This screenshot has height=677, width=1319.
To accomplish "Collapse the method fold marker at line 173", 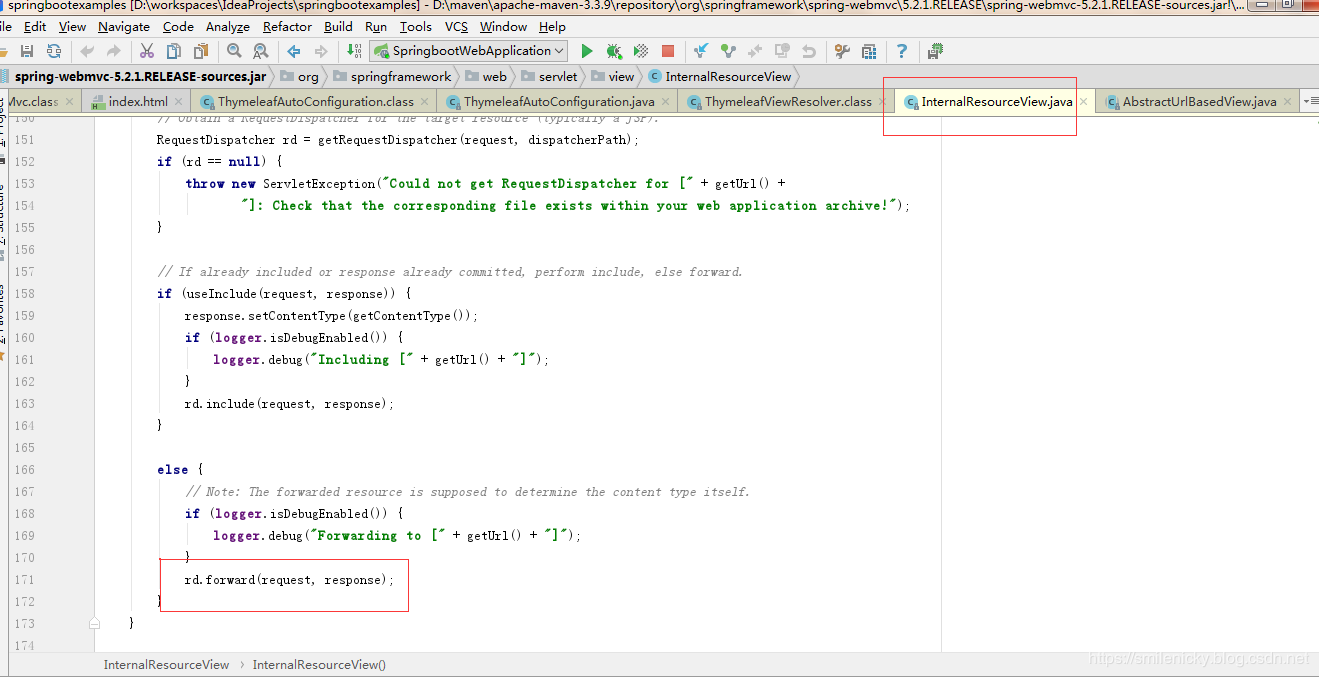I will coord(94,623).
